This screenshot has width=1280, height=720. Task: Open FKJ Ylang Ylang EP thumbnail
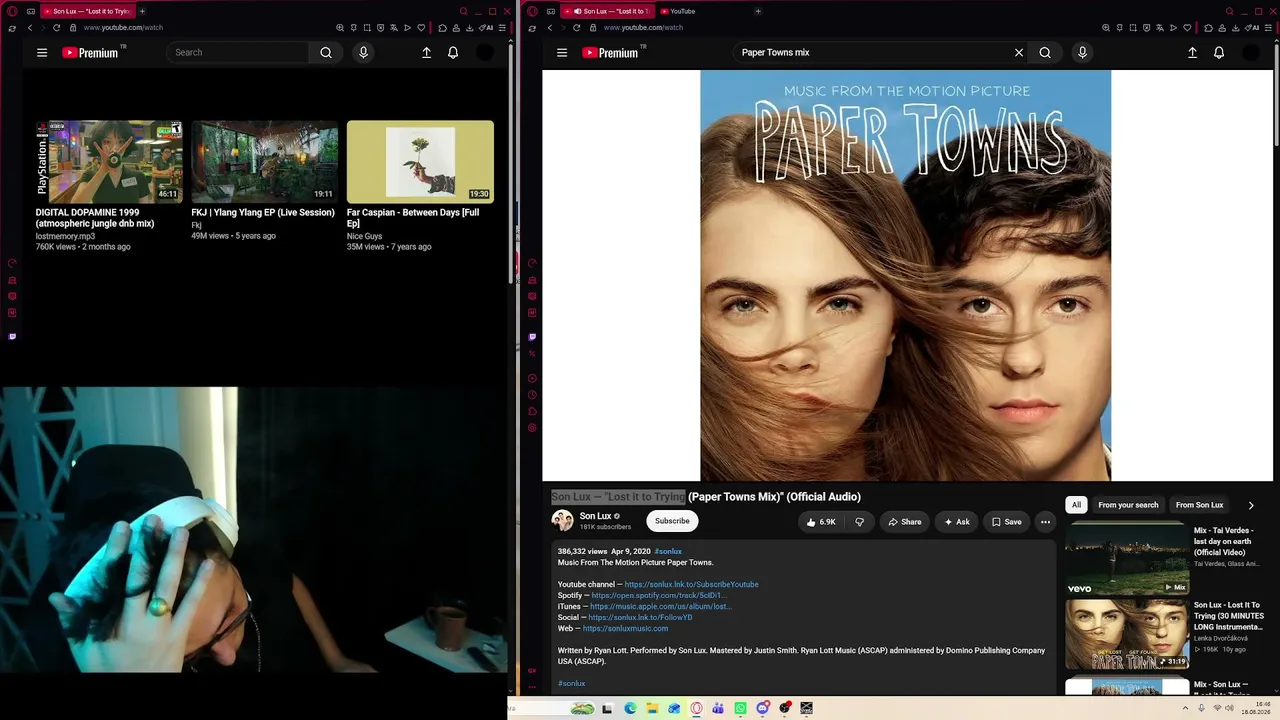click(265, 162)
